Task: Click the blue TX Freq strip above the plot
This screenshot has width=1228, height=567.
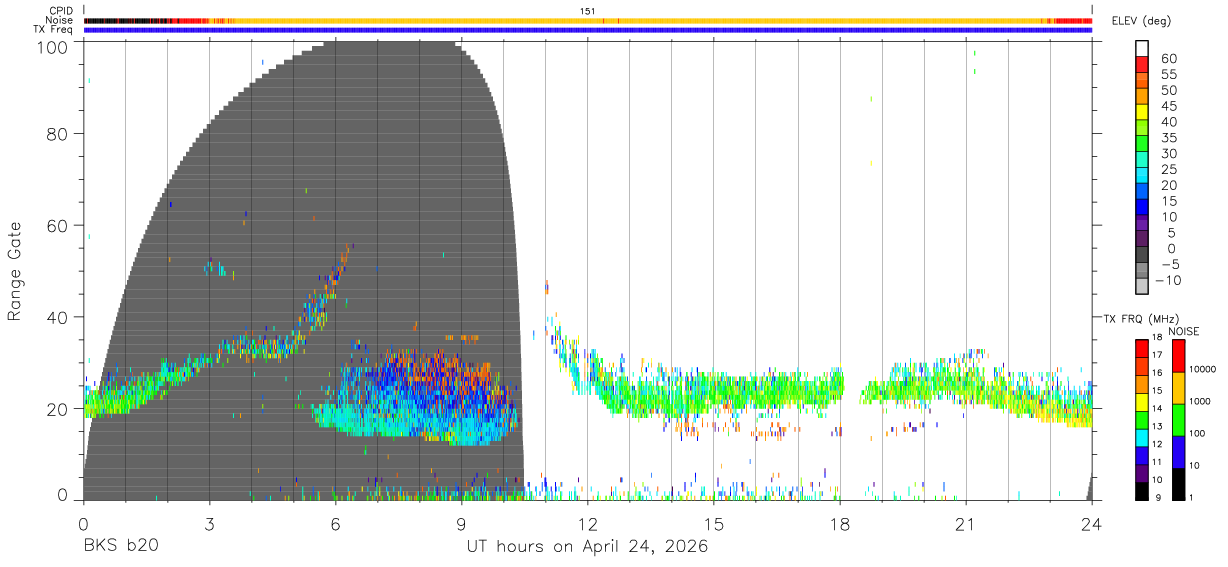Action: pyautogui.click(x=588, y=30)
